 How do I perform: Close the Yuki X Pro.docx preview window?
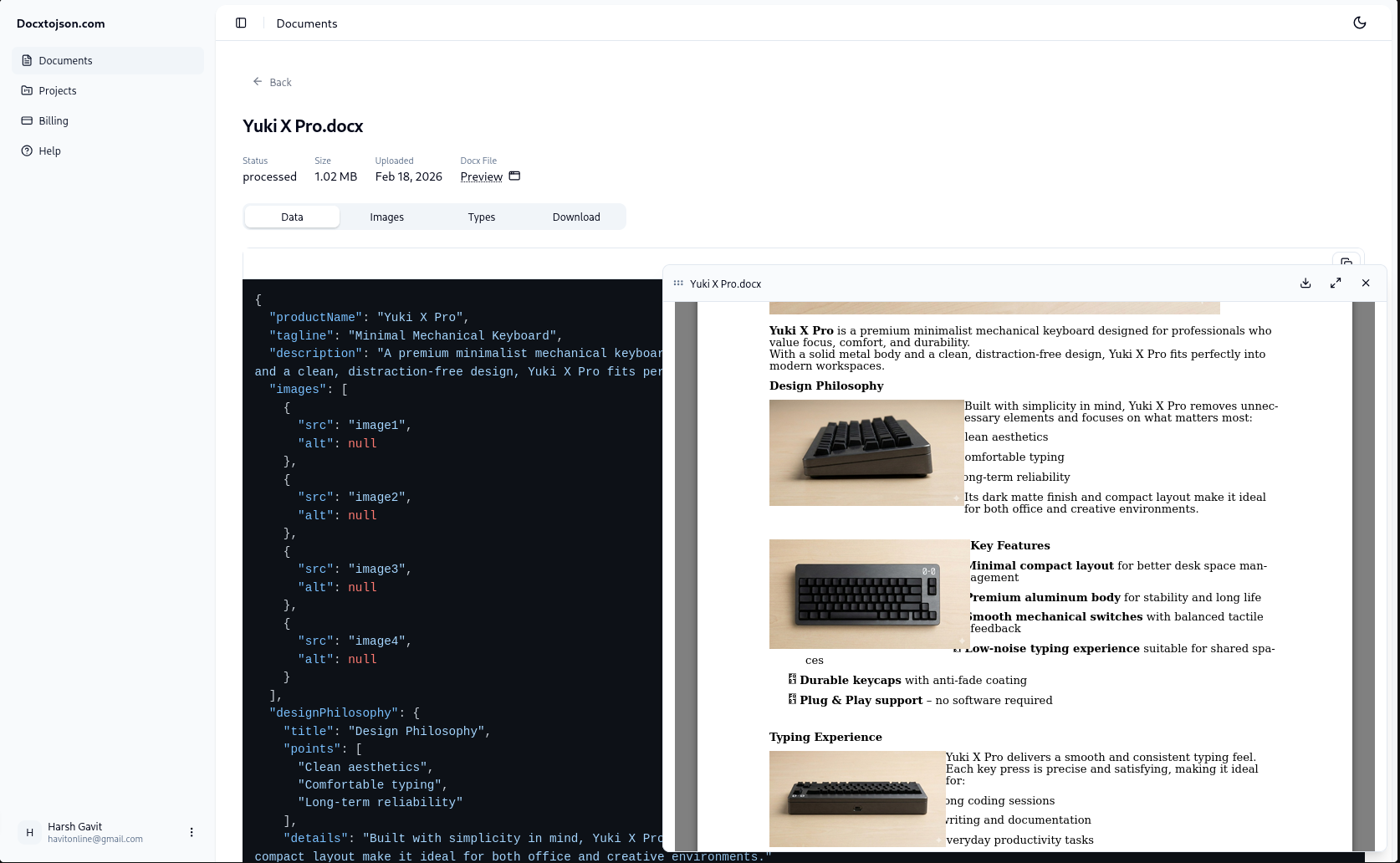1366,283
